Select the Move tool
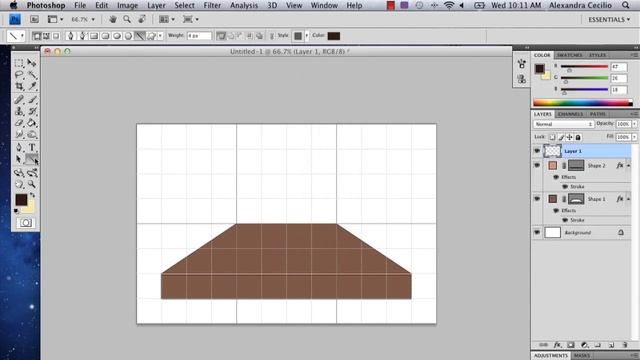 coord(32,63)
